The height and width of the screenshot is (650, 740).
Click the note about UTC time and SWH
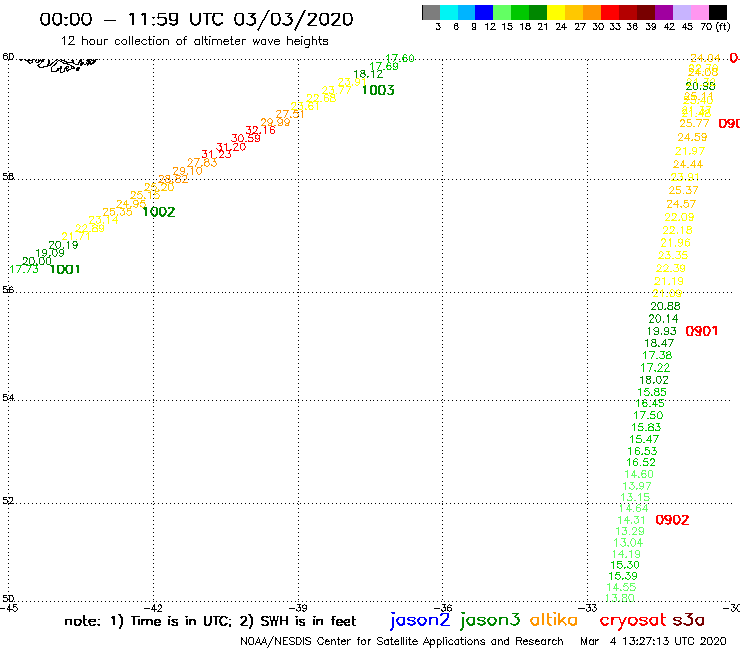[210, 621]
